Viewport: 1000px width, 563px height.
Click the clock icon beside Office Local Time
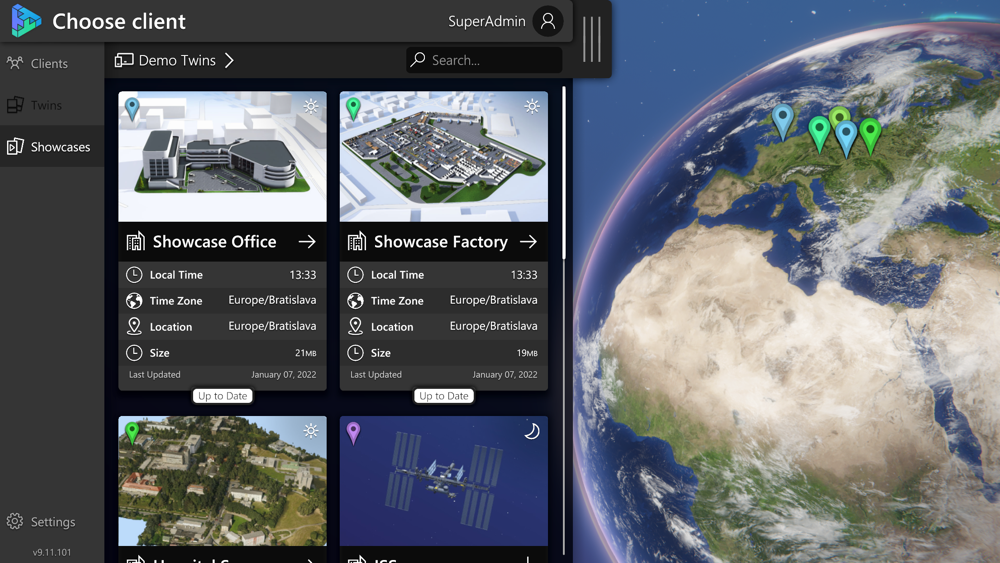134,275
